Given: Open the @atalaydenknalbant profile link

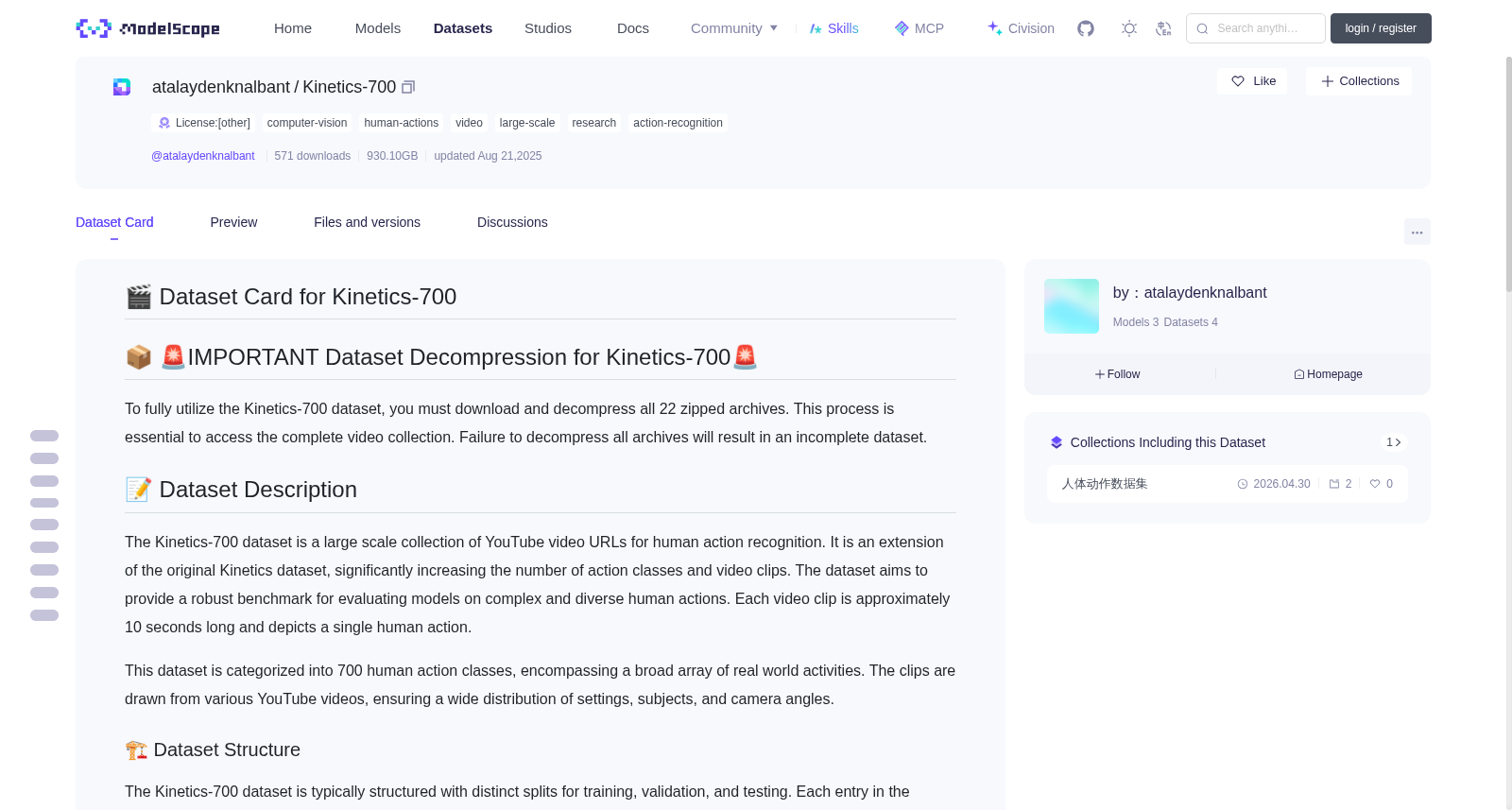Looking at the screenshot, I should (203, 156).
